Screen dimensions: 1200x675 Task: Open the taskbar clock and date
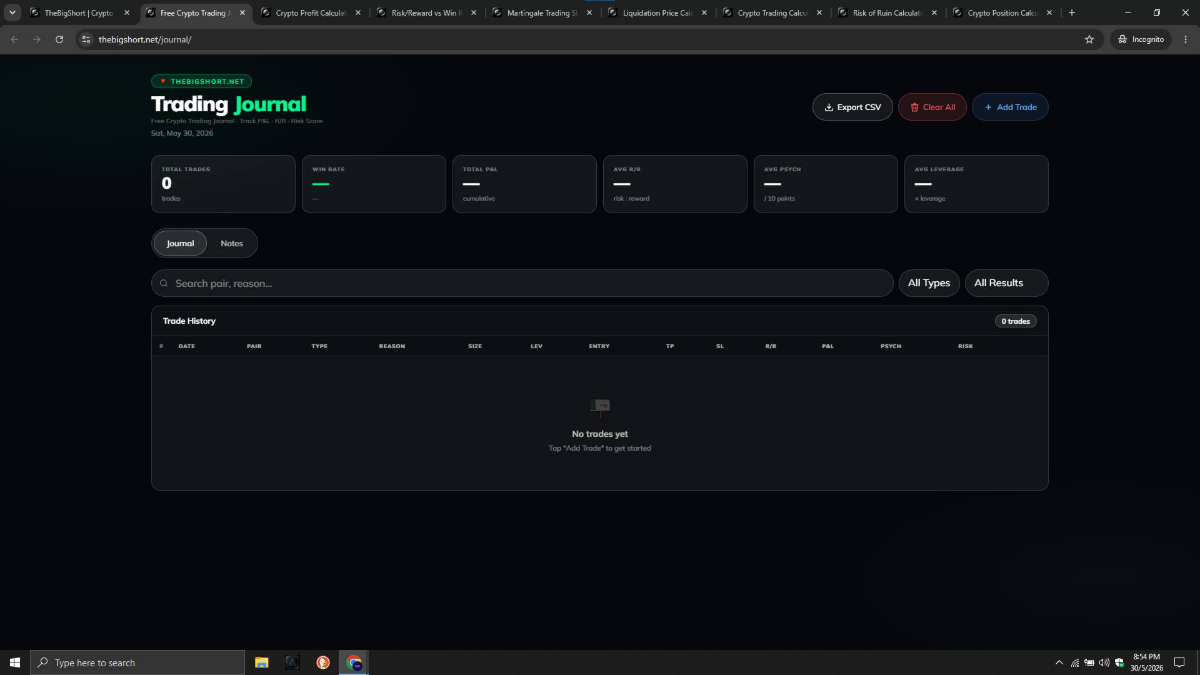click(1146, 662)
